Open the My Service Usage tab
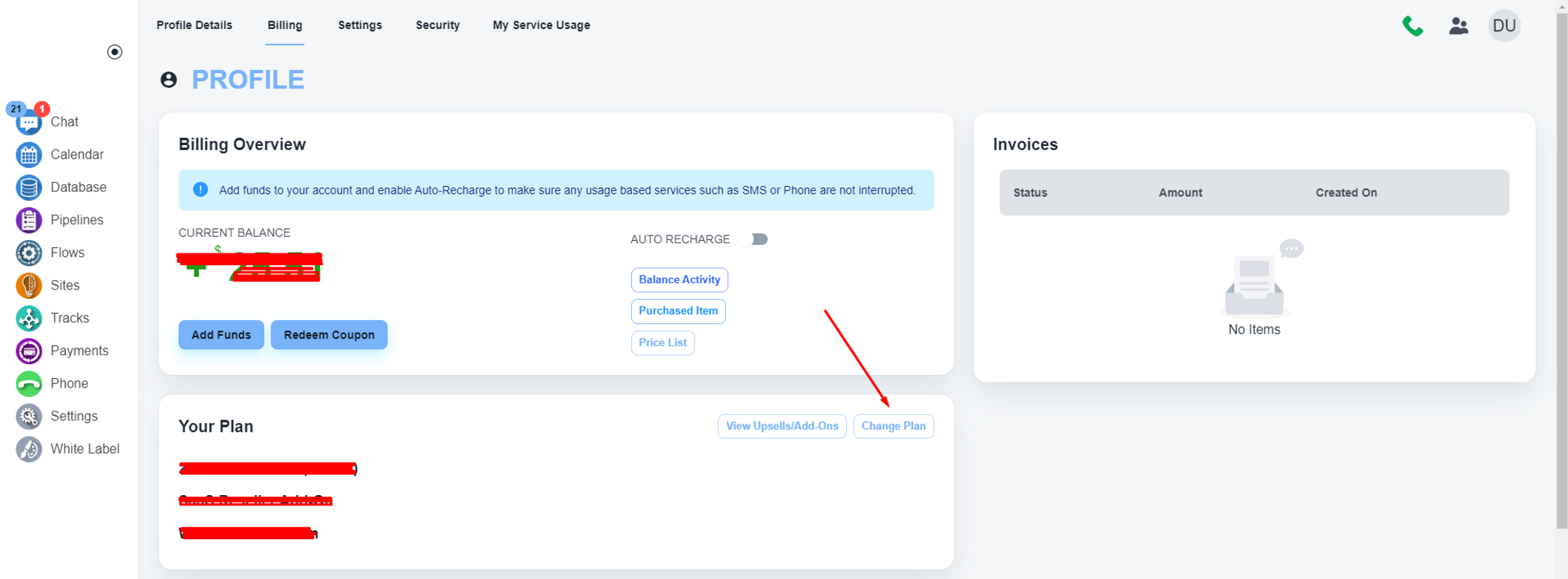The height and width of the screenshot is (579, 1568). click(541, 25)
